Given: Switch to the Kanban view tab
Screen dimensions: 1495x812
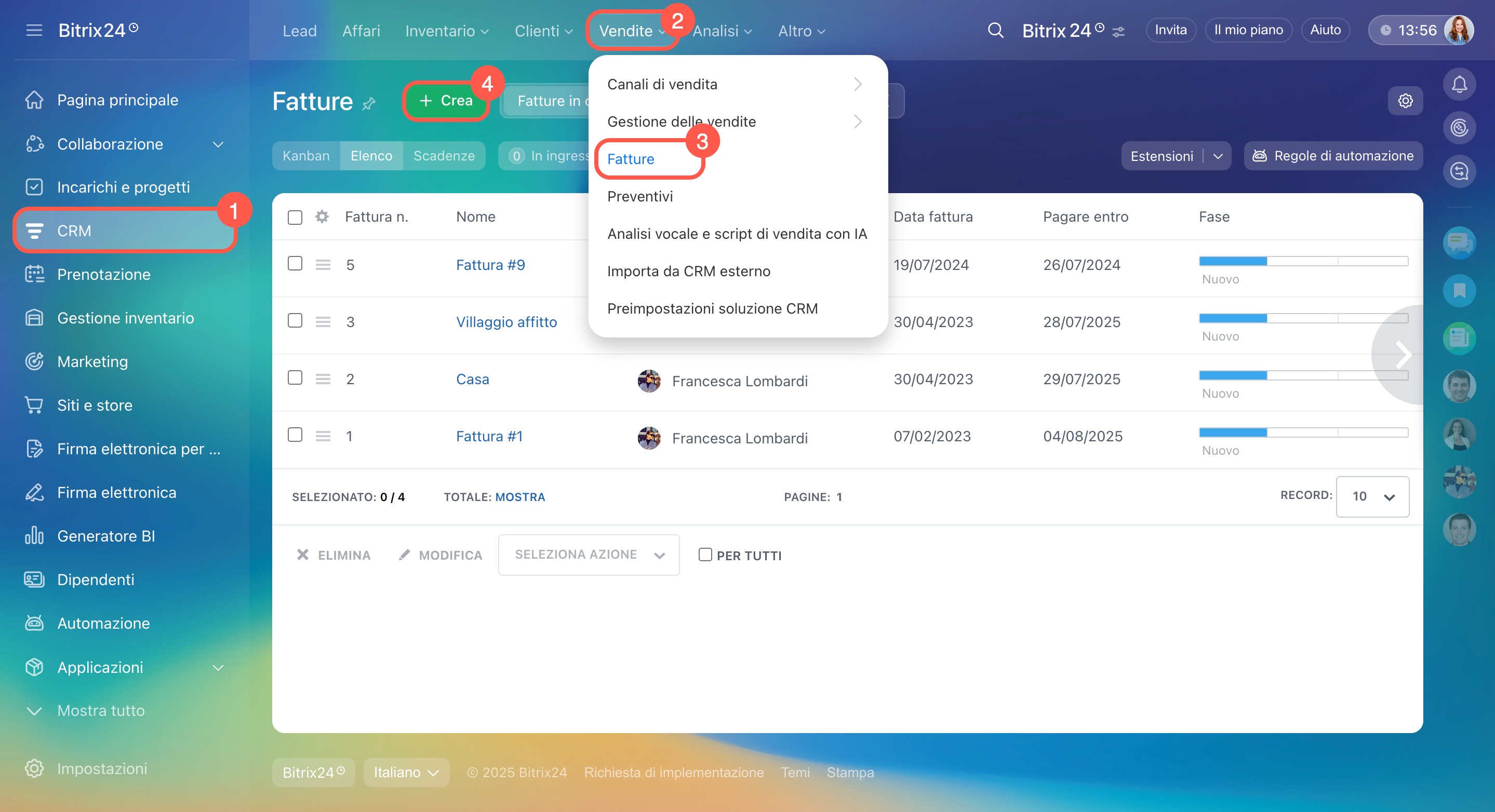Looking at the screenshot, I should (306, 156).
